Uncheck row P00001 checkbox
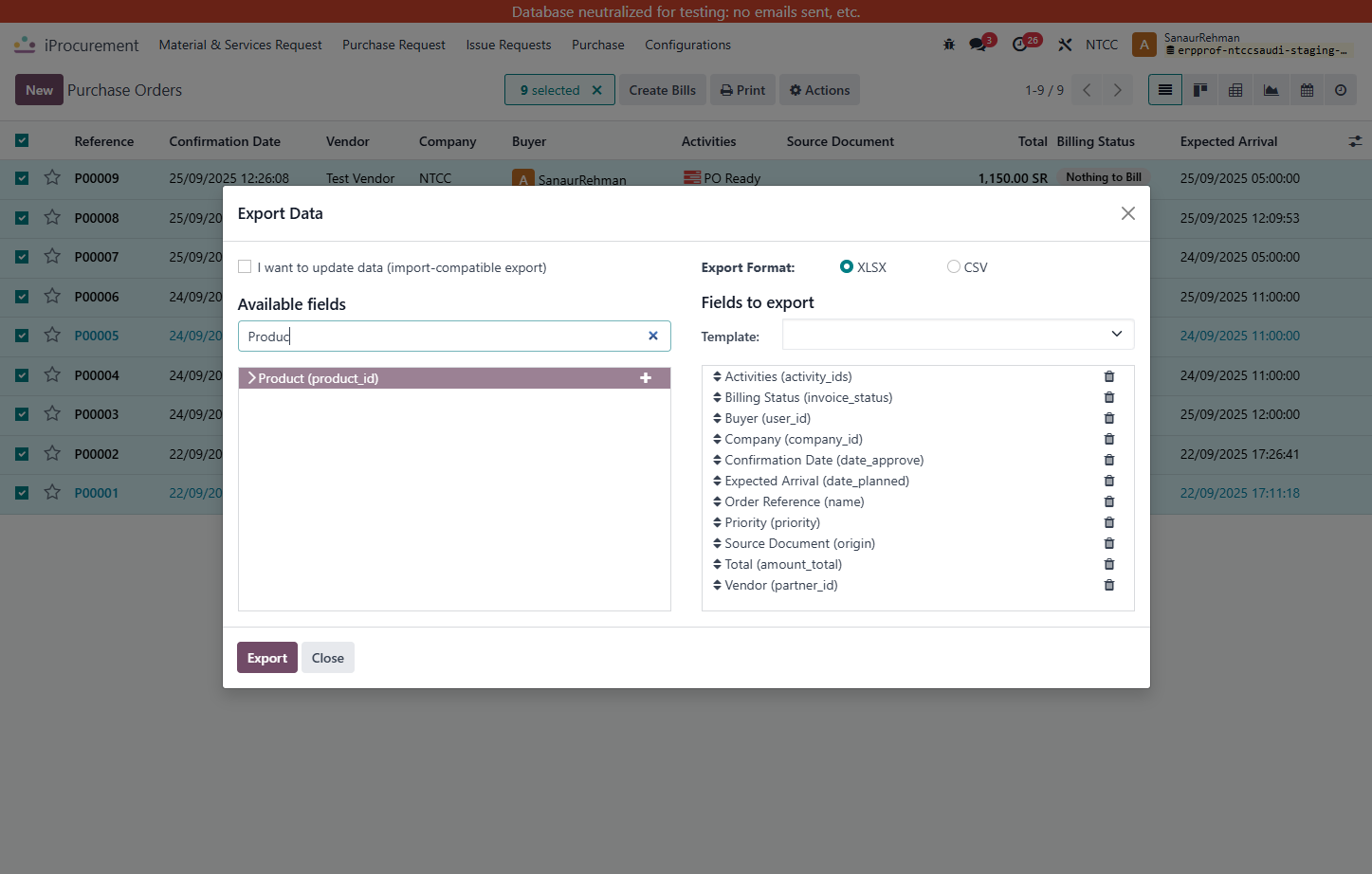 pyautogui.click(x=22, y=493)
